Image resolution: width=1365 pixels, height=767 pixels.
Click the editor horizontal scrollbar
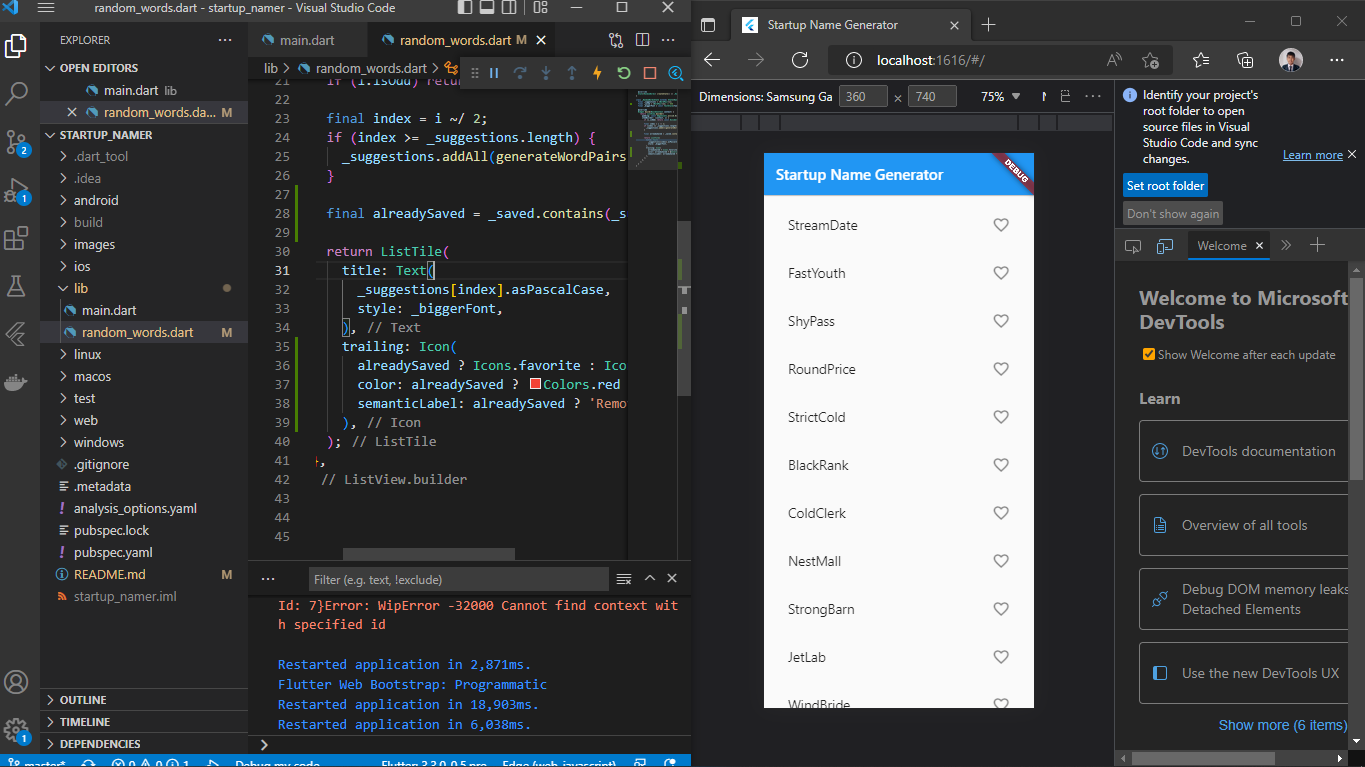point(429,554)
